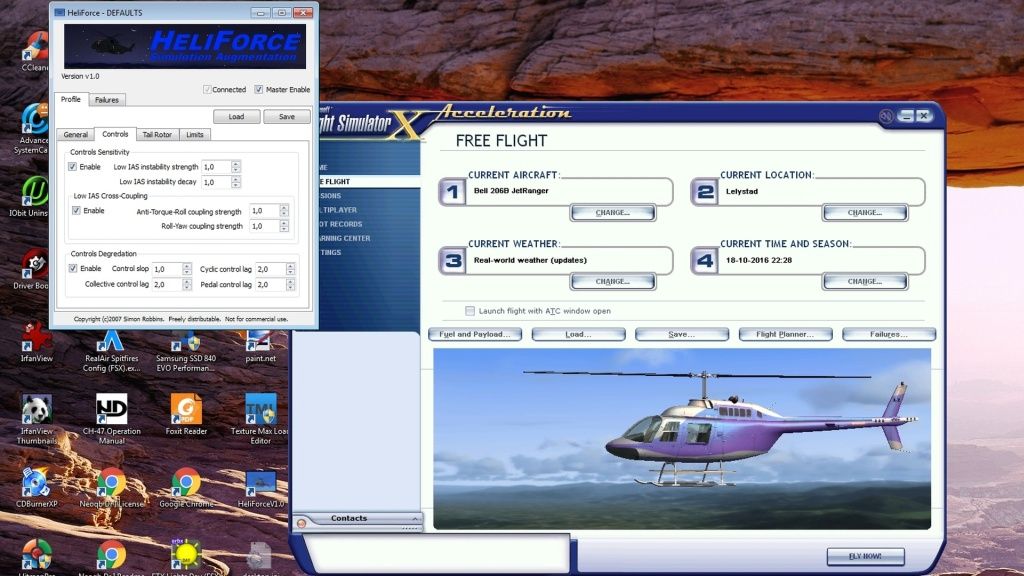Open the CH-47 Operation Manual shortcut

111,419
